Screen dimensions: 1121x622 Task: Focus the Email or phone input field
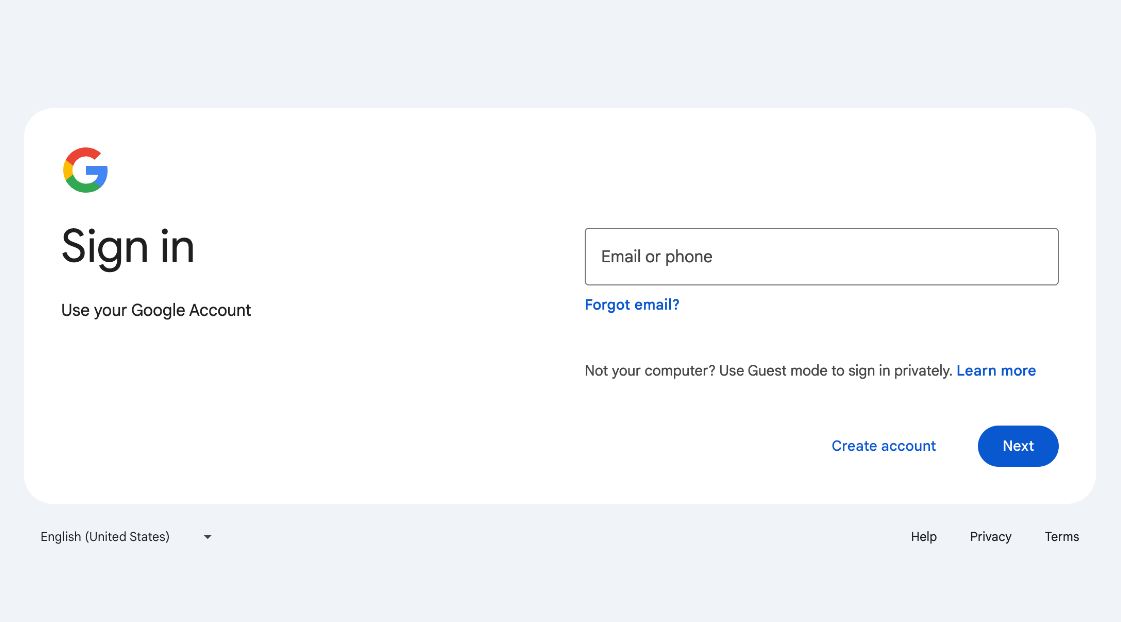click(x=821, y=256)
